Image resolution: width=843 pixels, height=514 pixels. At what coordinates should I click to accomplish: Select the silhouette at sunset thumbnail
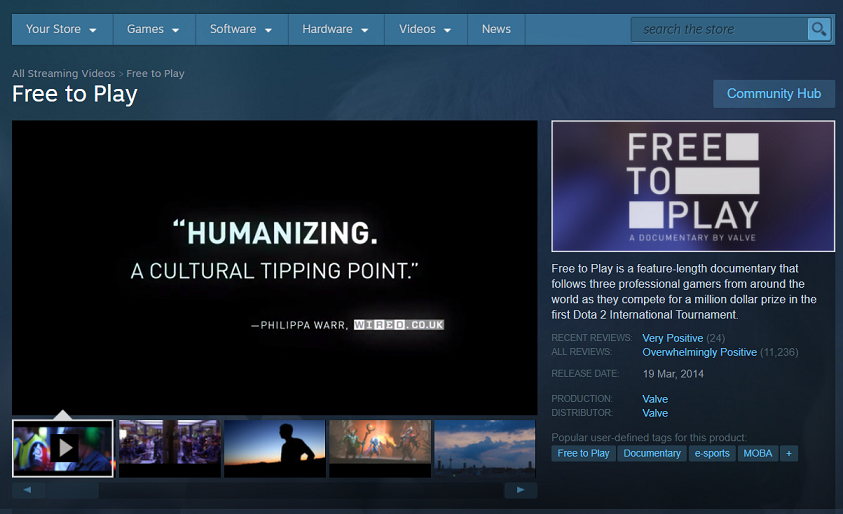tap(275, 448)
